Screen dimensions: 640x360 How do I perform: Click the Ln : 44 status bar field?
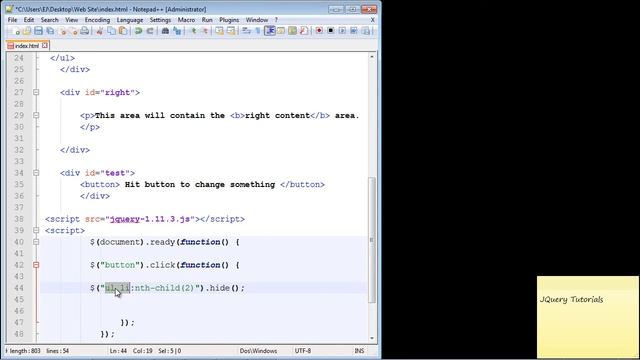pos(118,351)
